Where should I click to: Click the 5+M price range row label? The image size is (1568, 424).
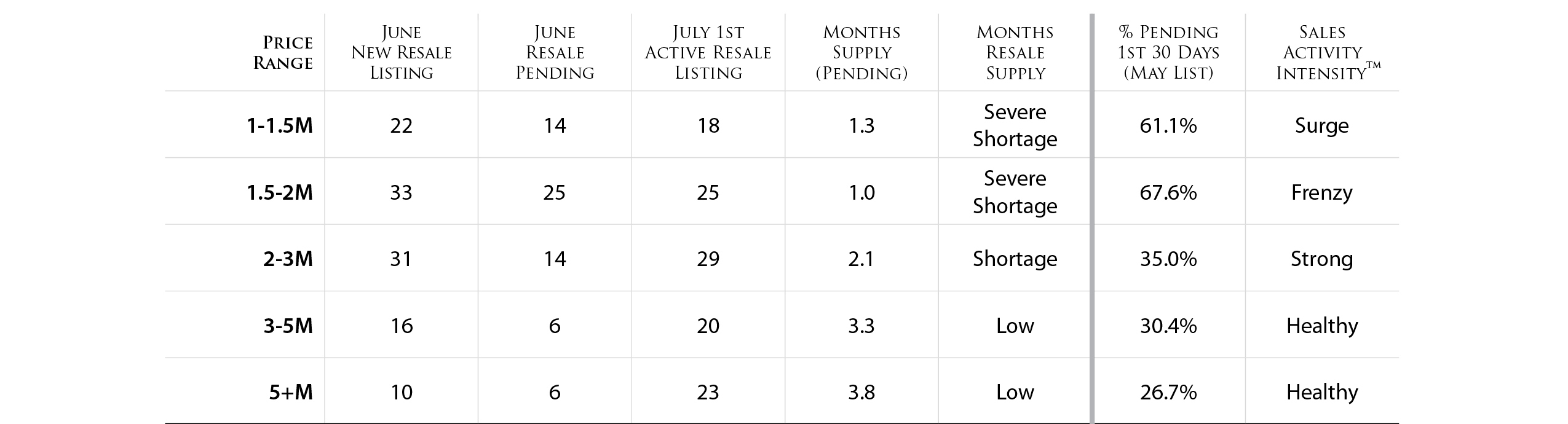pyautogui.click(x=291, y=392)
